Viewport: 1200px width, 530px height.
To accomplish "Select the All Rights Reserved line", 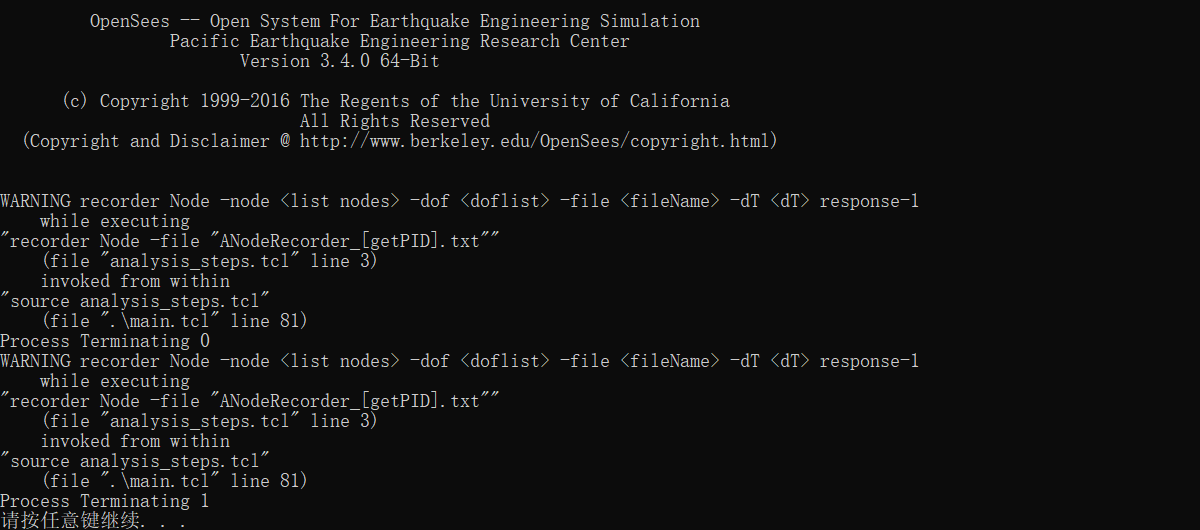I will tap(395, 121).
